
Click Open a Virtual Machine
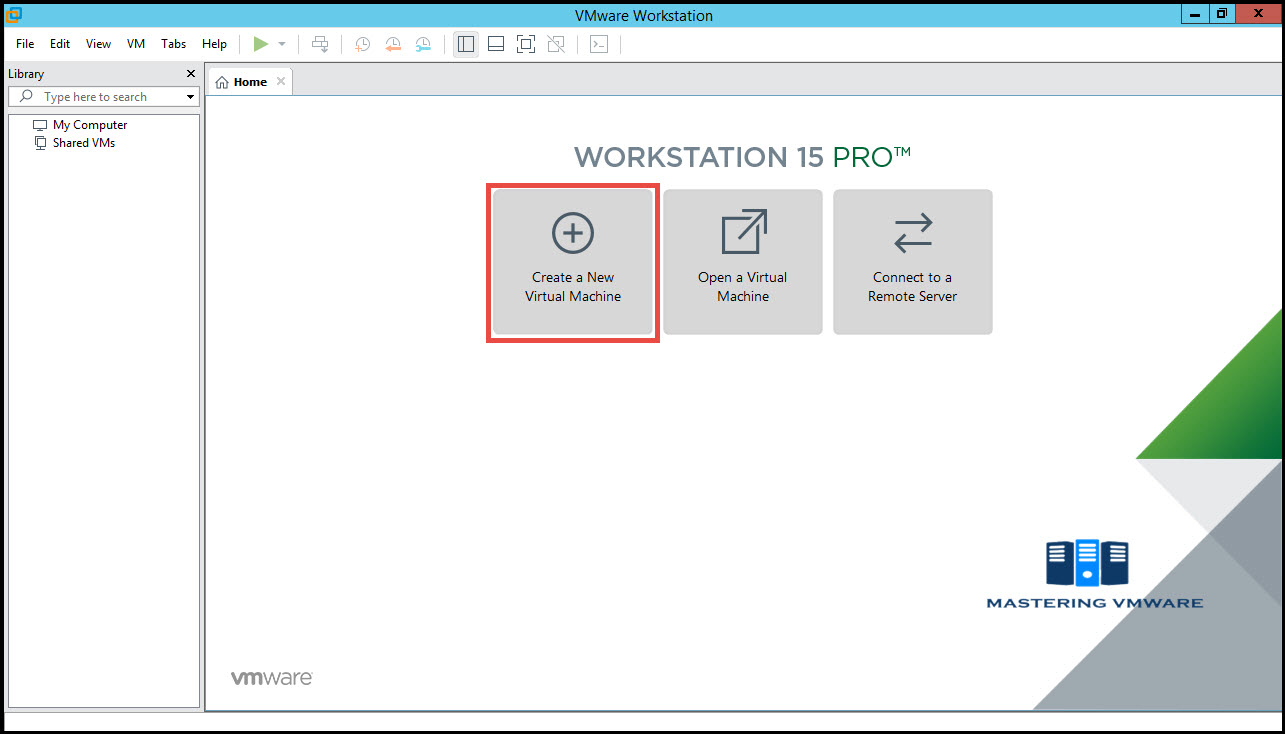743,263
